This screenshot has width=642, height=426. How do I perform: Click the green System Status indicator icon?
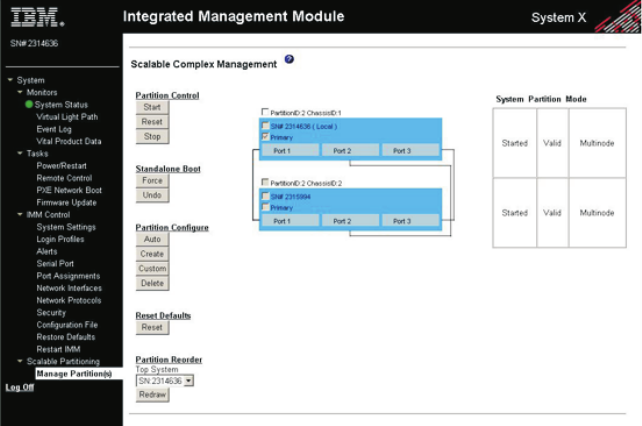point(29,104)
